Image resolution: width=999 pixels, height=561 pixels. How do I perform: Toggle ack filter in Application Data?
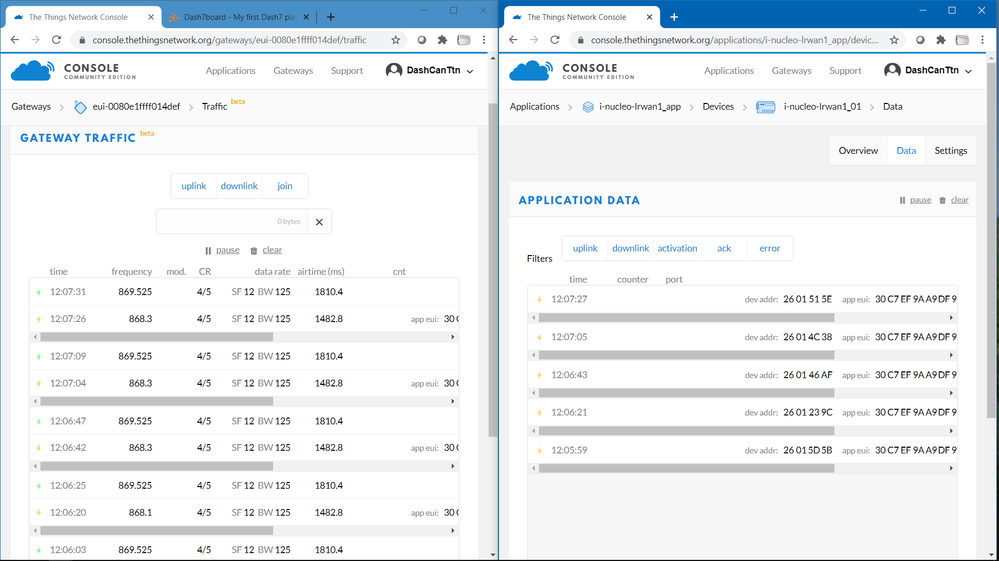pyautogui.click(x=724, y=248)
